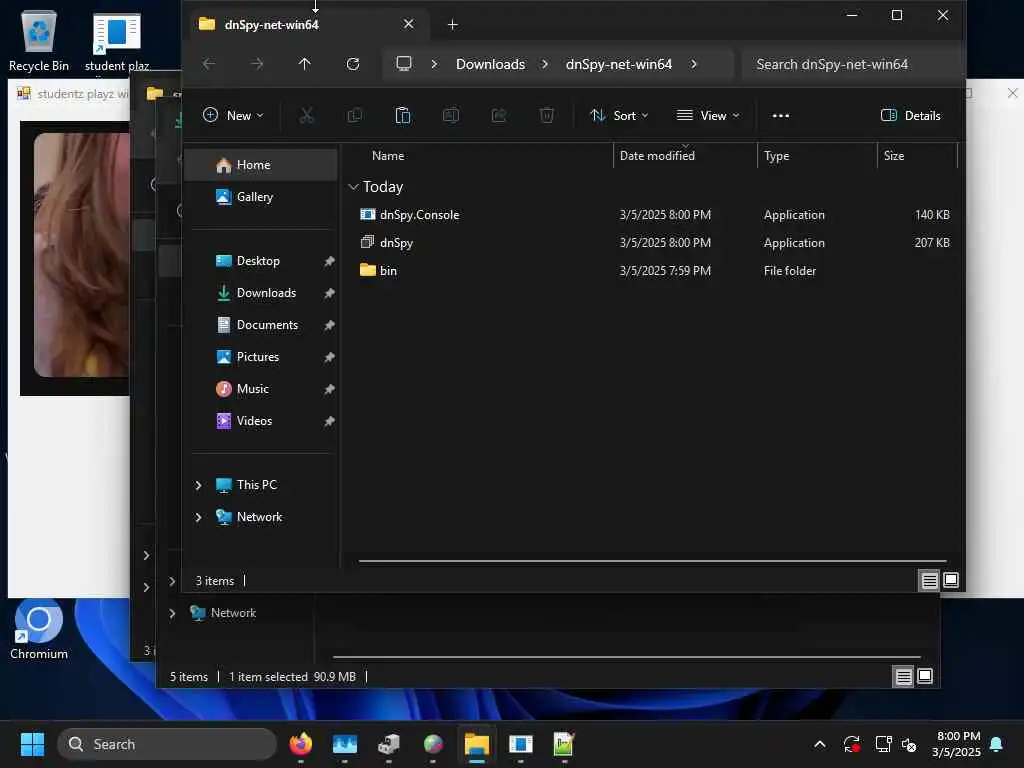Go to Desktop quick access folder
This screenshot has width=1024, height=768.
[x=261, y=261]
